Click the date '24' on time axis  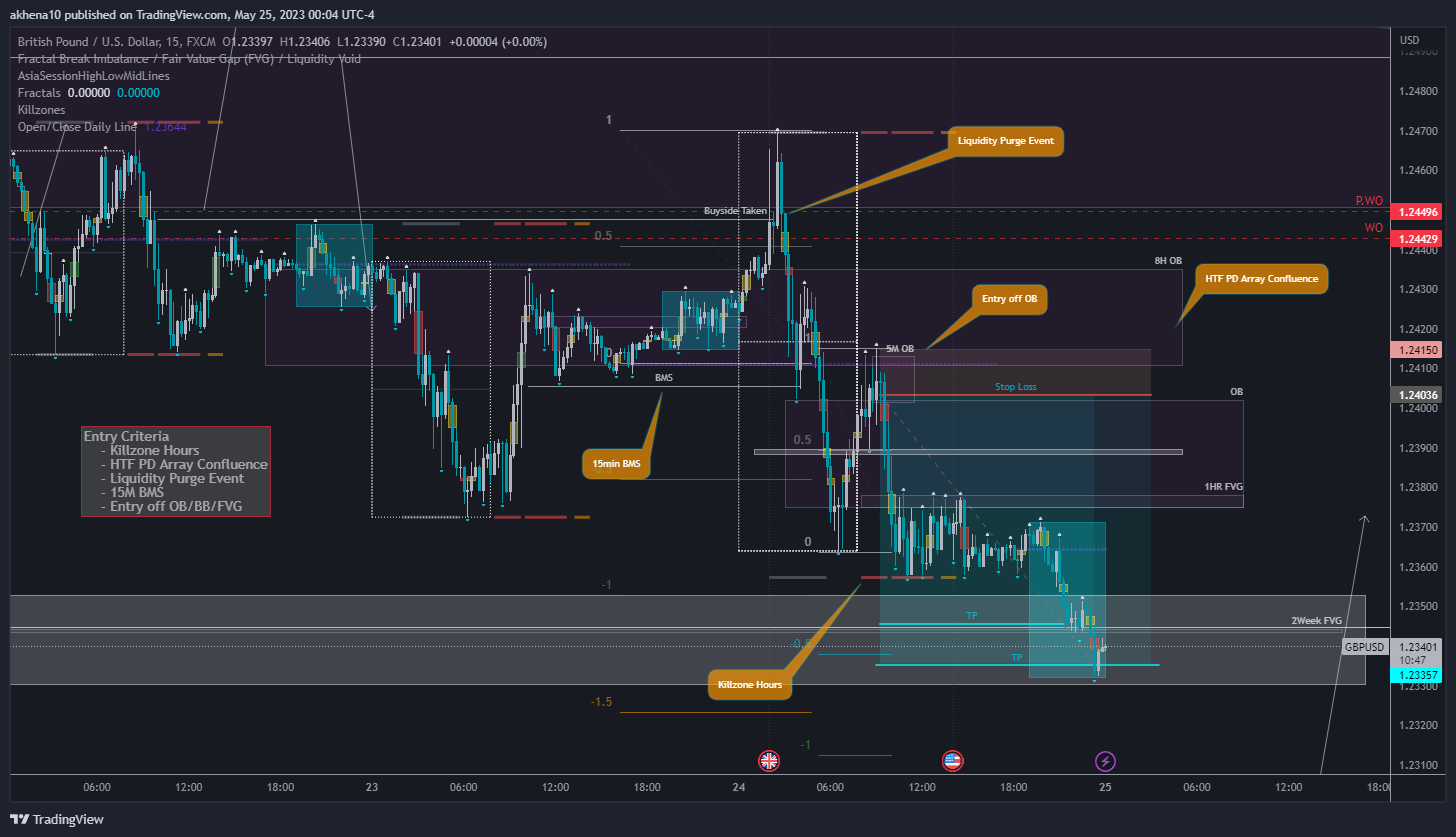pos(738,788)
